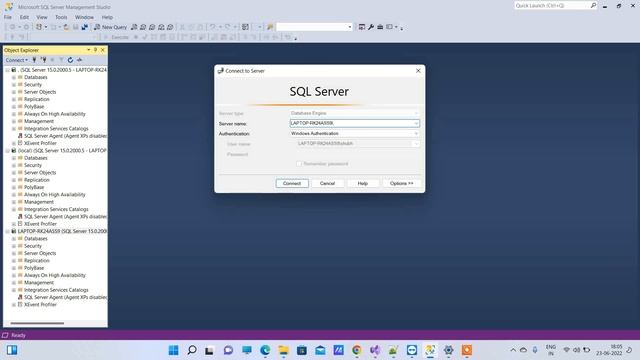Expand Databases under the (local) server
The height and width of the screenshot is (360, 640).
tap(14, 158)
